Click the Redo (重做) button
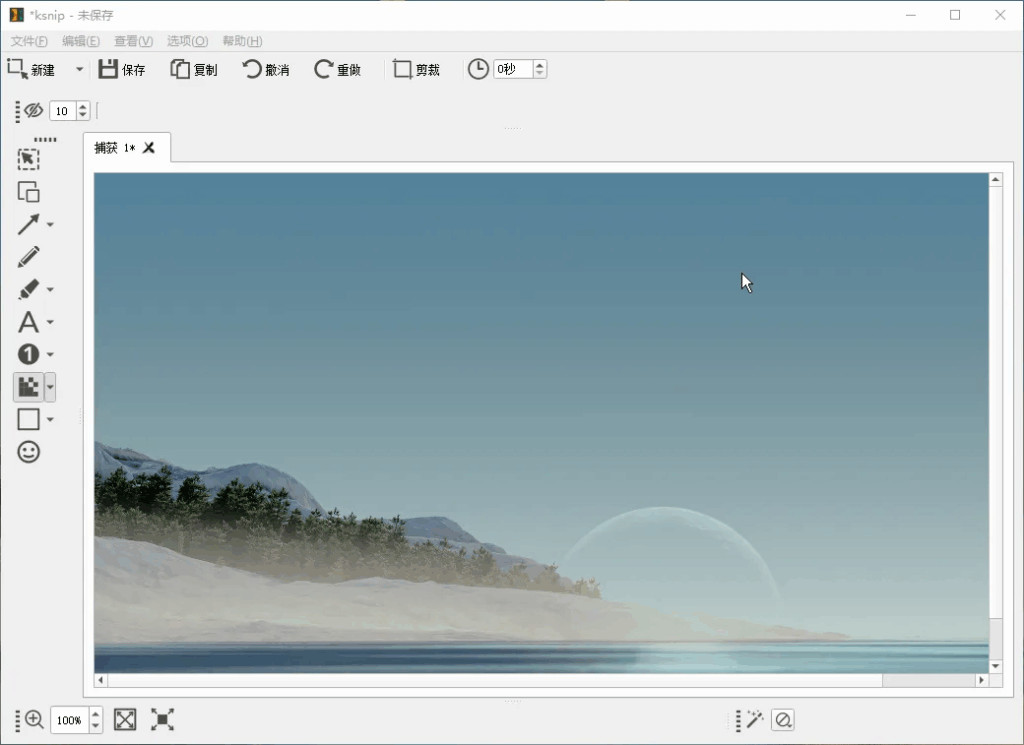 (338, 69)
